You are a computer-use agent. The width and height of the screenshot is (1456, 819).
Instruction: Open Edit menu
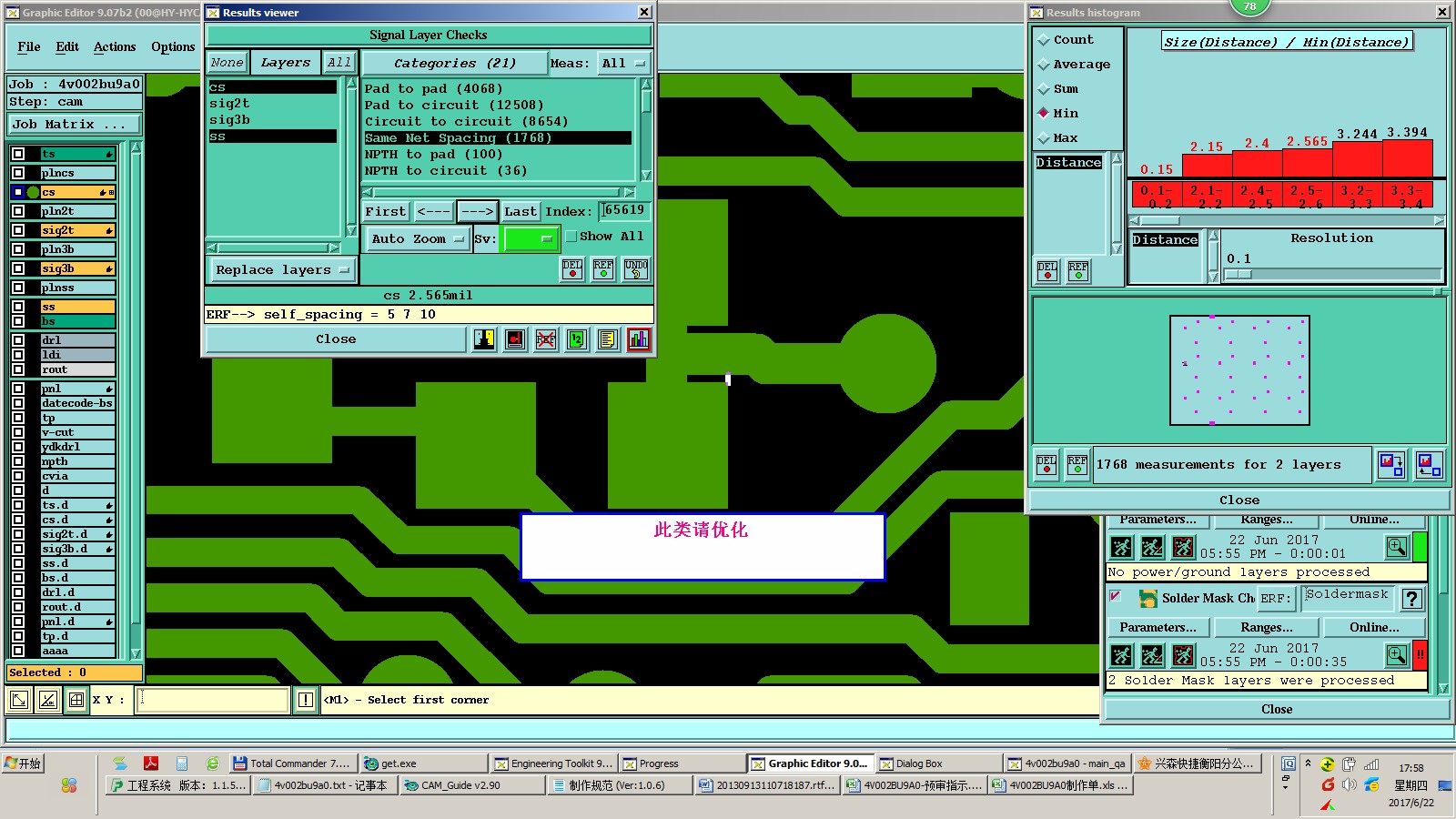click(x=67, y=47)
